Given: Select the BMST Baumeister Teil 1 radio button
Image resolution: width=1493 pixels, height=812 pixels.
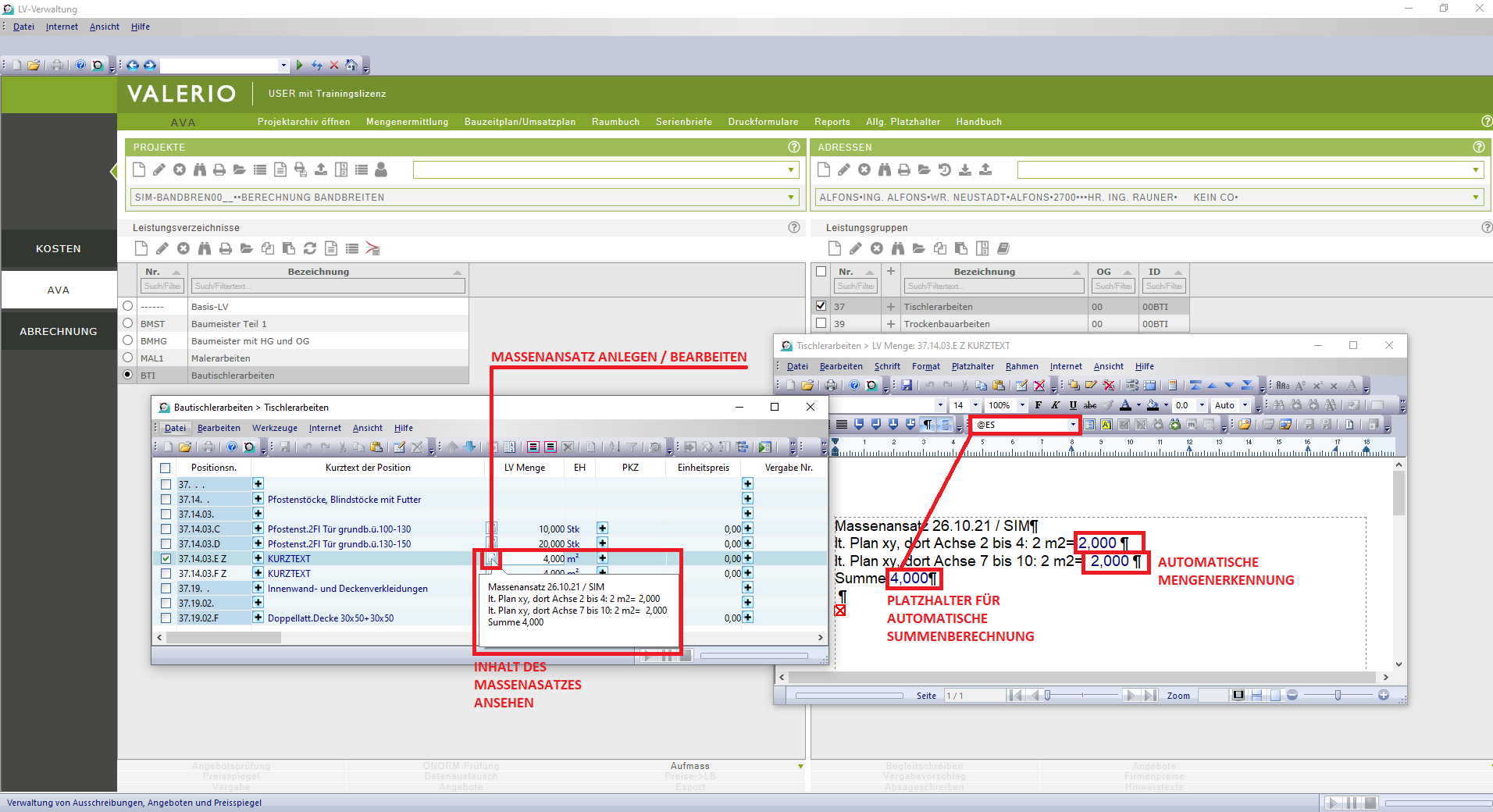Looking at the screenshot, I should click(128, 323).
